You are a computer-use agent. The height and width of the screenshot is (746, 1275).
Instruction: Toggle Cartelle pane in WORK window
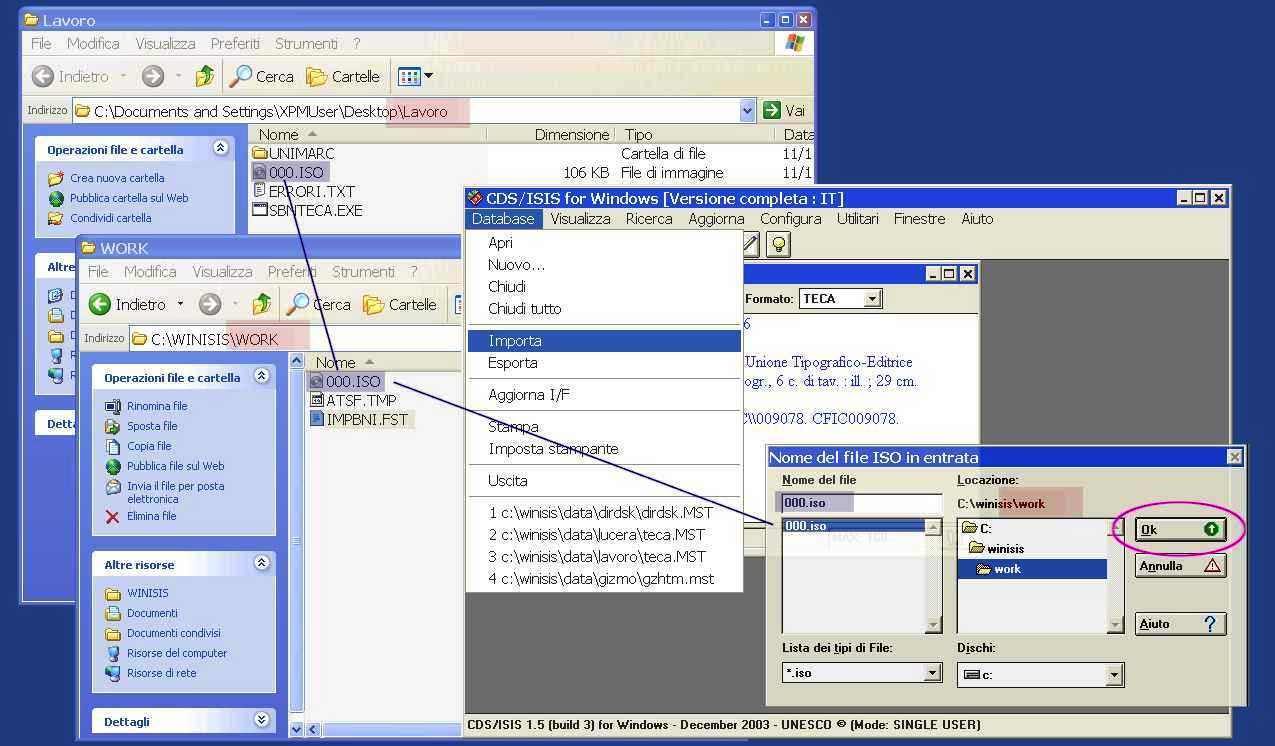point(400,304)
